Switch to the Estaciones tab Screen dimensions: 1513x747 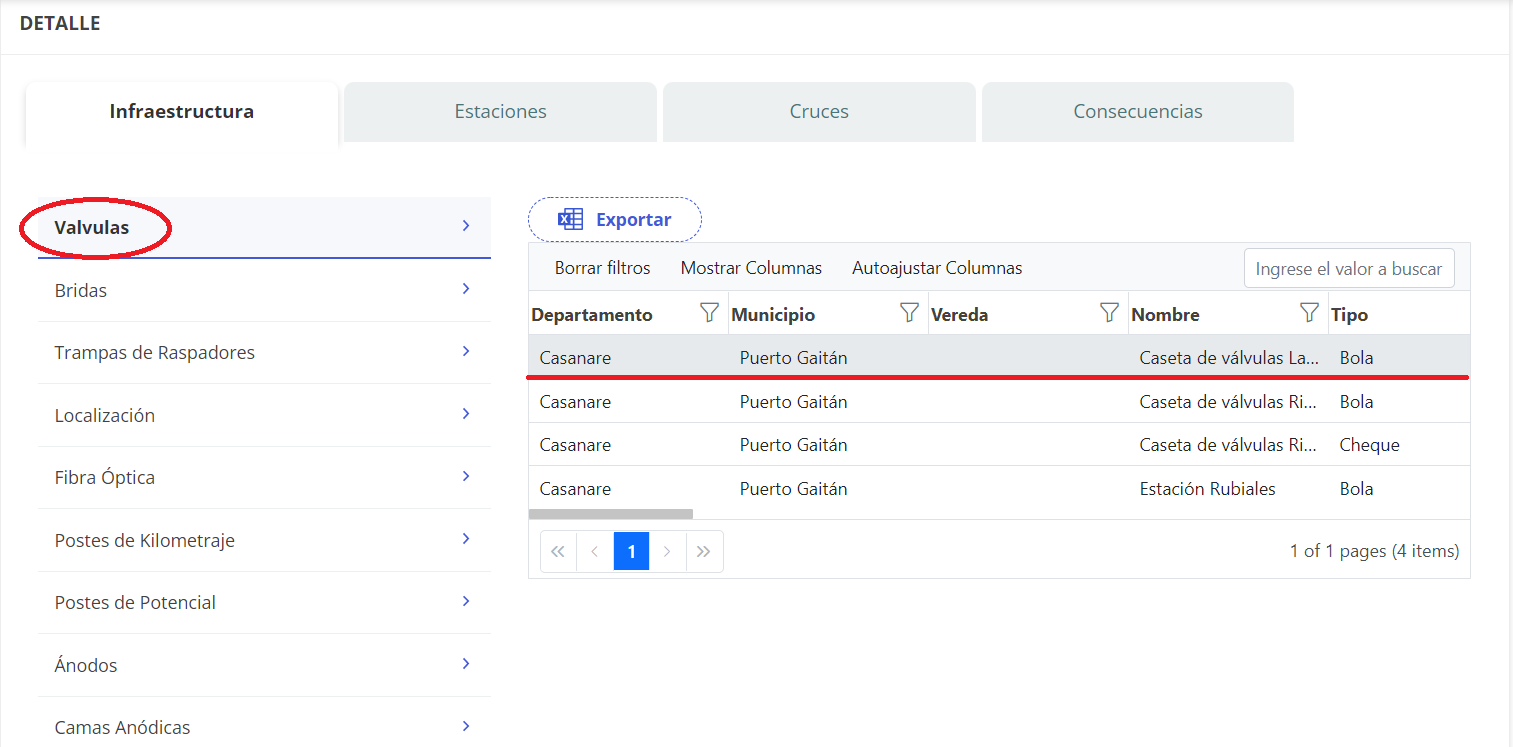point(500,112)
